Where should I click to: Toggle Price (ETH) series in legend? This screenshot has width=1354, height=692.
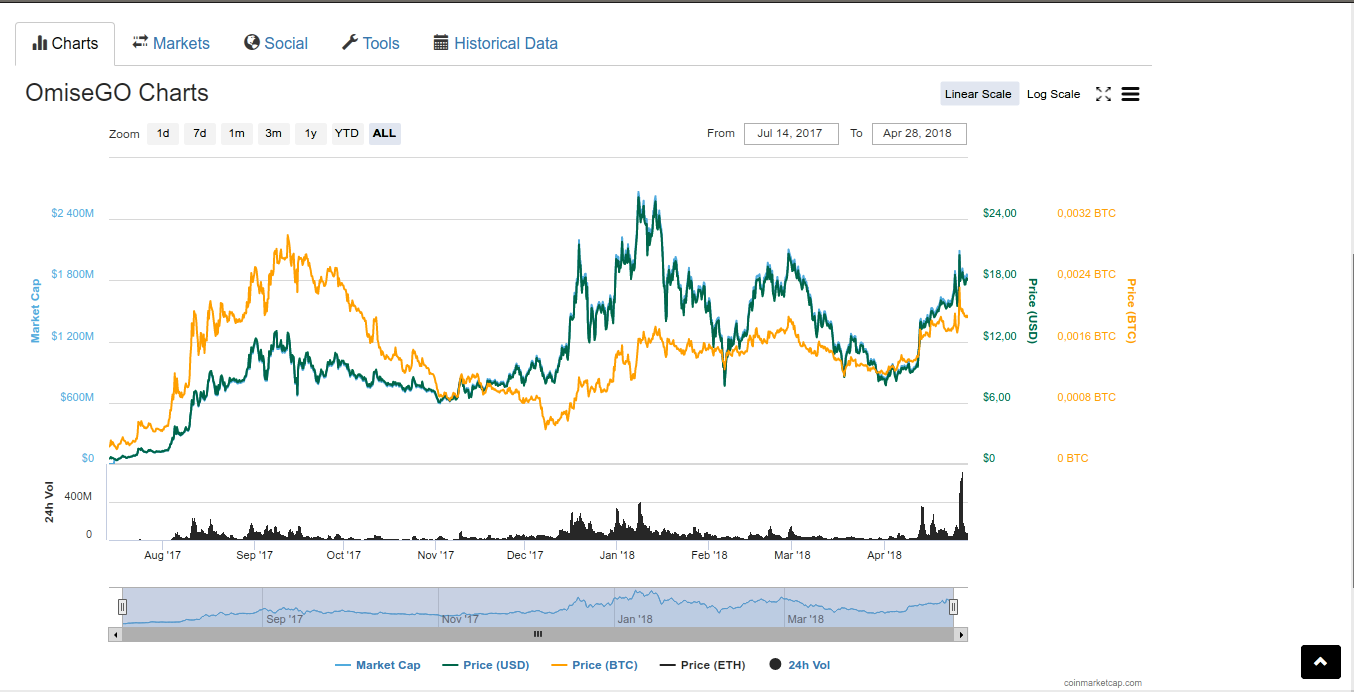pyautogui.click(x=701, y=665)
